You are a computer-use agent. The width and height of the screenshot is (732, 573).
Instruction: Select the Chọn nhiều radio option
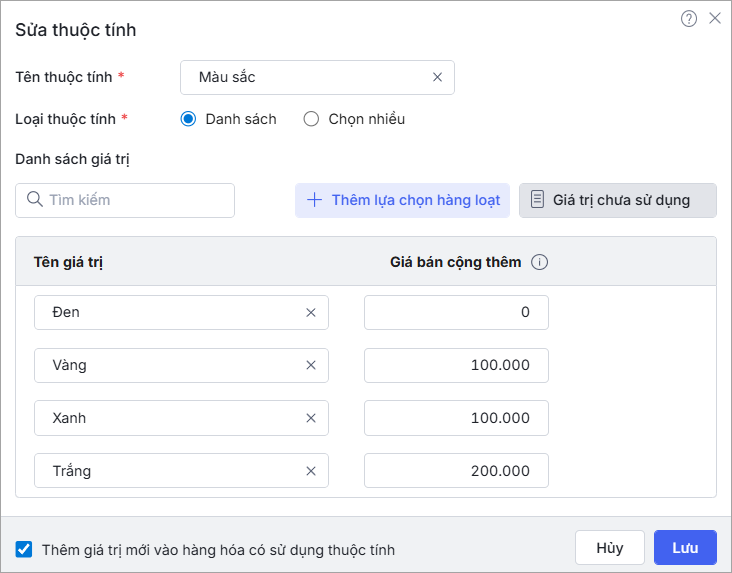[x=311, y=119]
